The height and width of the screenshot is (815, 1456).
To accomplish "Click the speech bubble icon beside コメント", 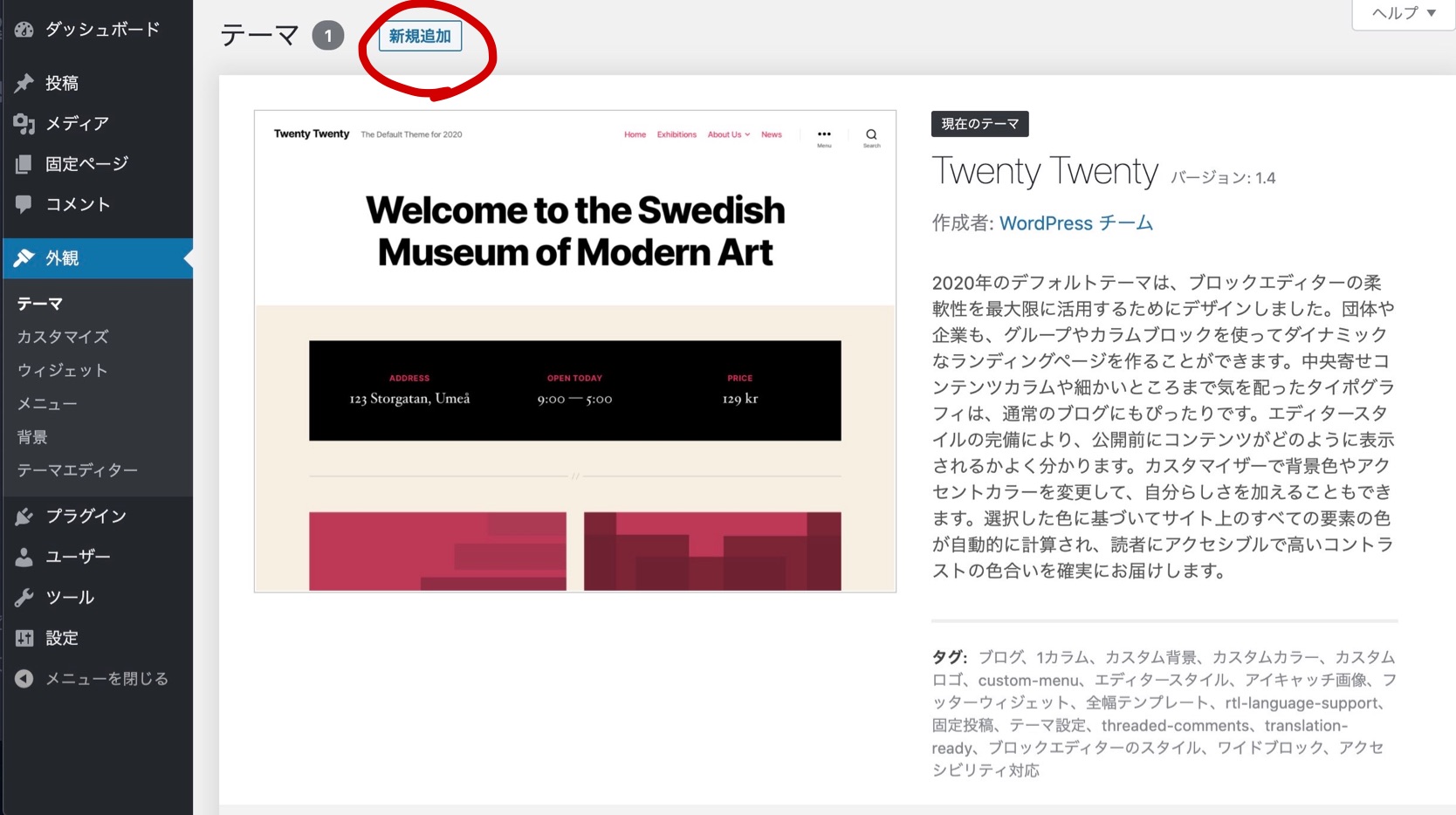I will coord(24,204).
